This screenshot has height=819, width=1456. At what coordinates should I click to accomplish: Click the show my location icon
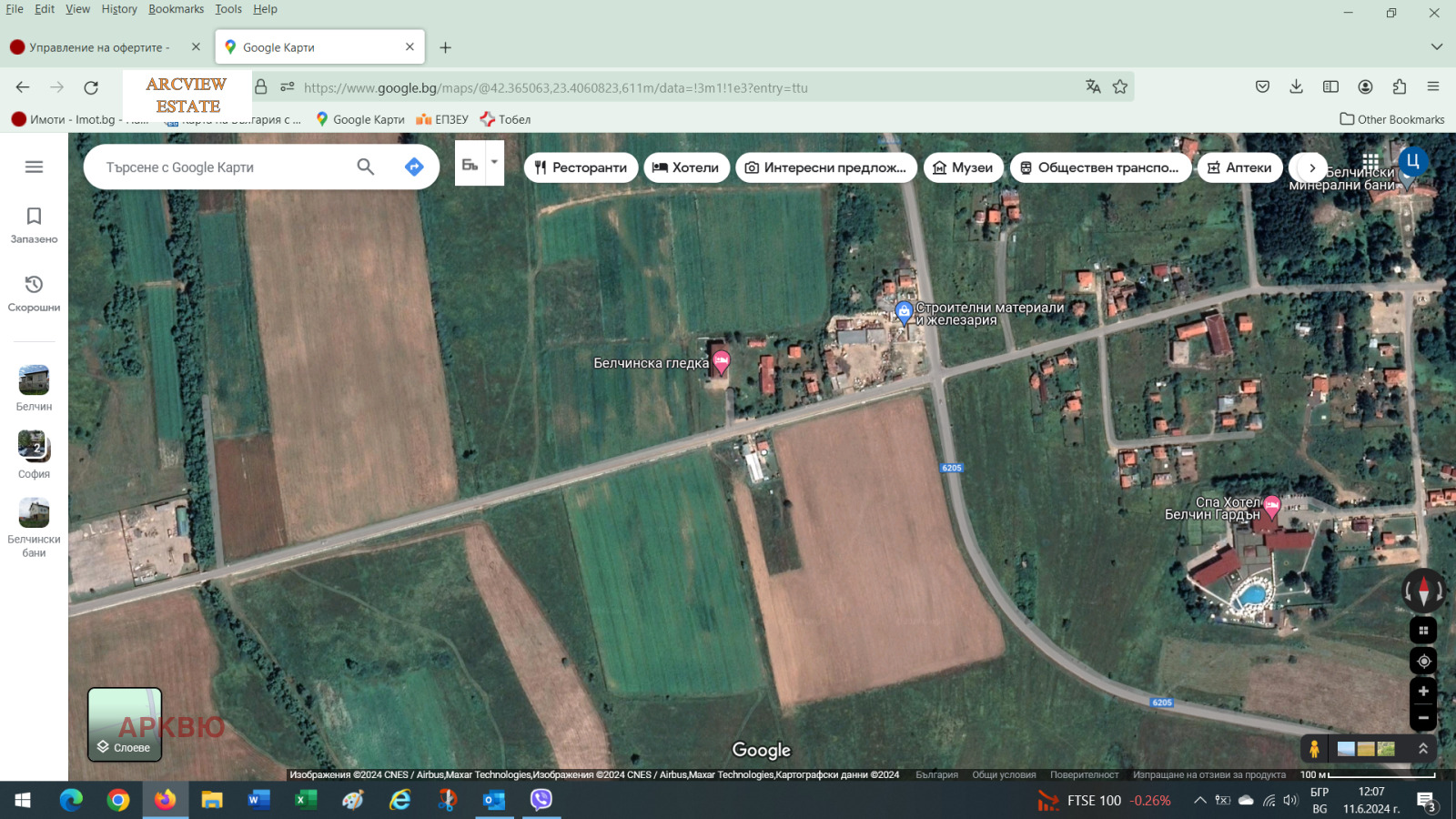coord(1423,661)
